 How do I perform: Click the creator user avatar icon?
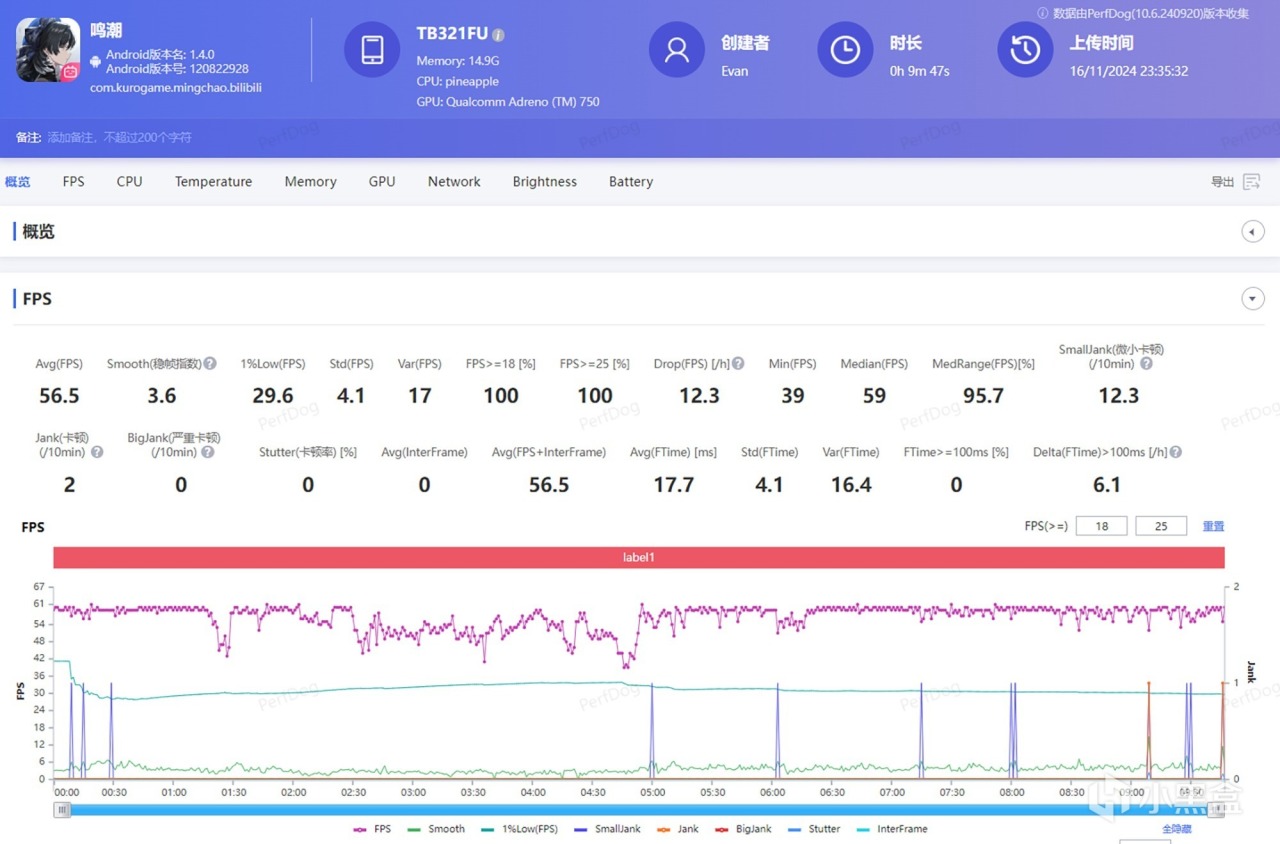click(677, 50)
